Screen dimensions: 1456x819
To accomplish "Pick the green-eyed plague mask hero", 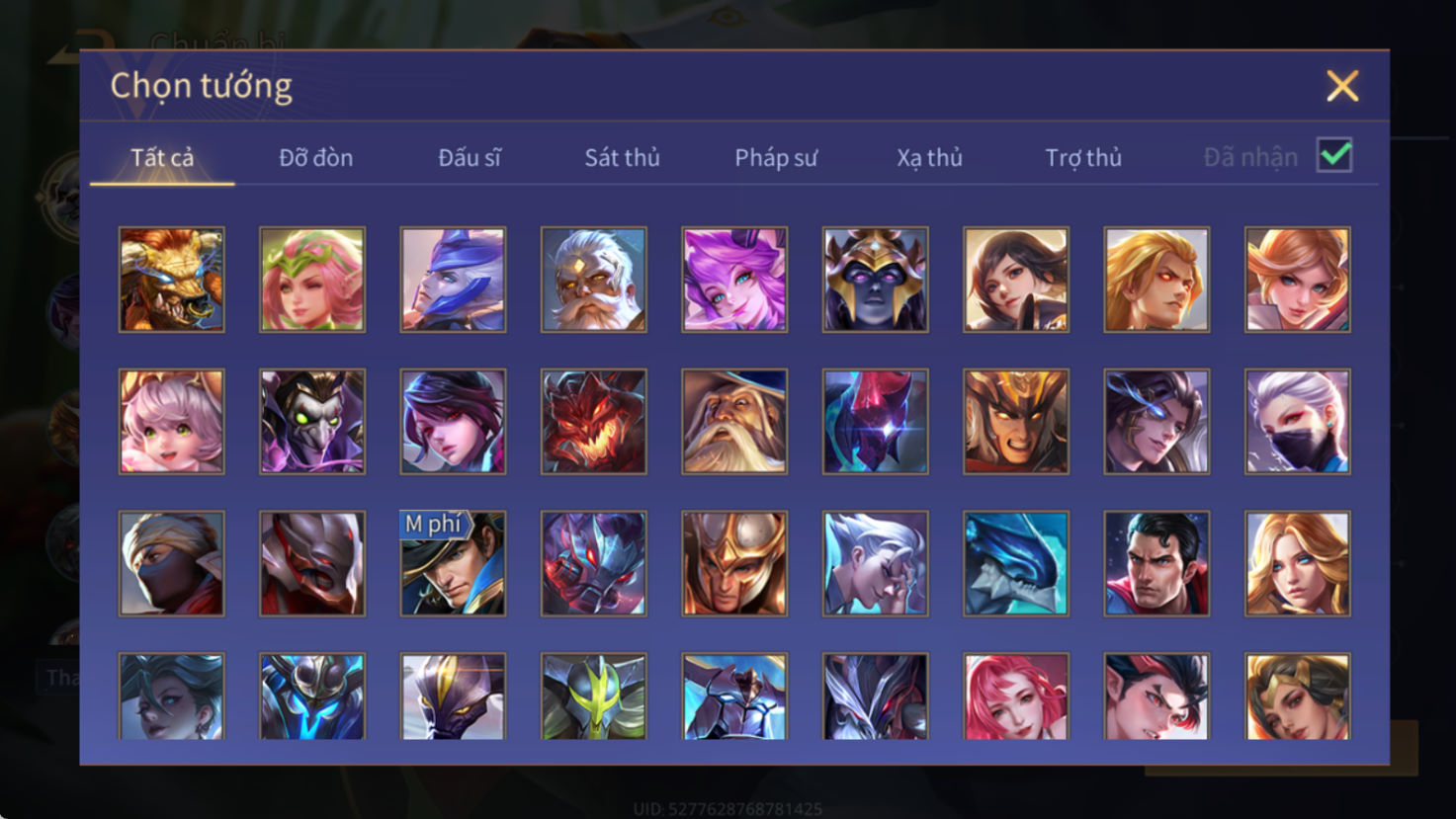I will (312, 422).
